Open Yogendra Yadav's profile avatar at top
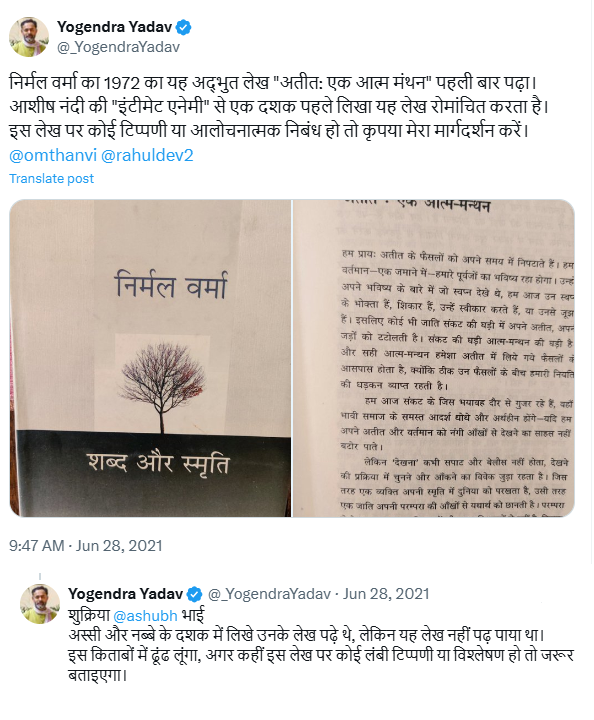This screenshot has width=594, height=720. [x=29, y=37]
